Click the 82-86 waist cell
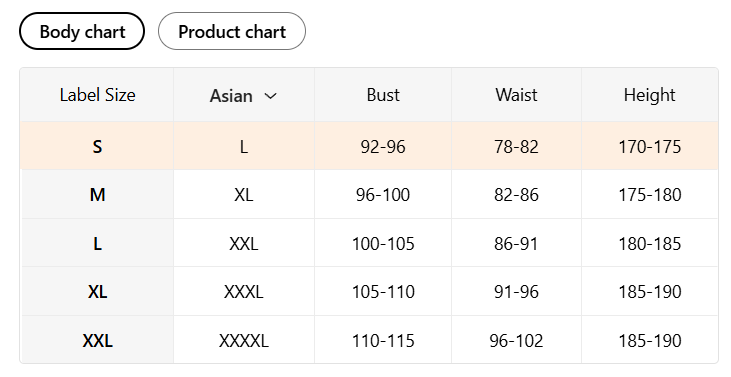This screenshot has width=731, height=377. click(x=516, y=195)
